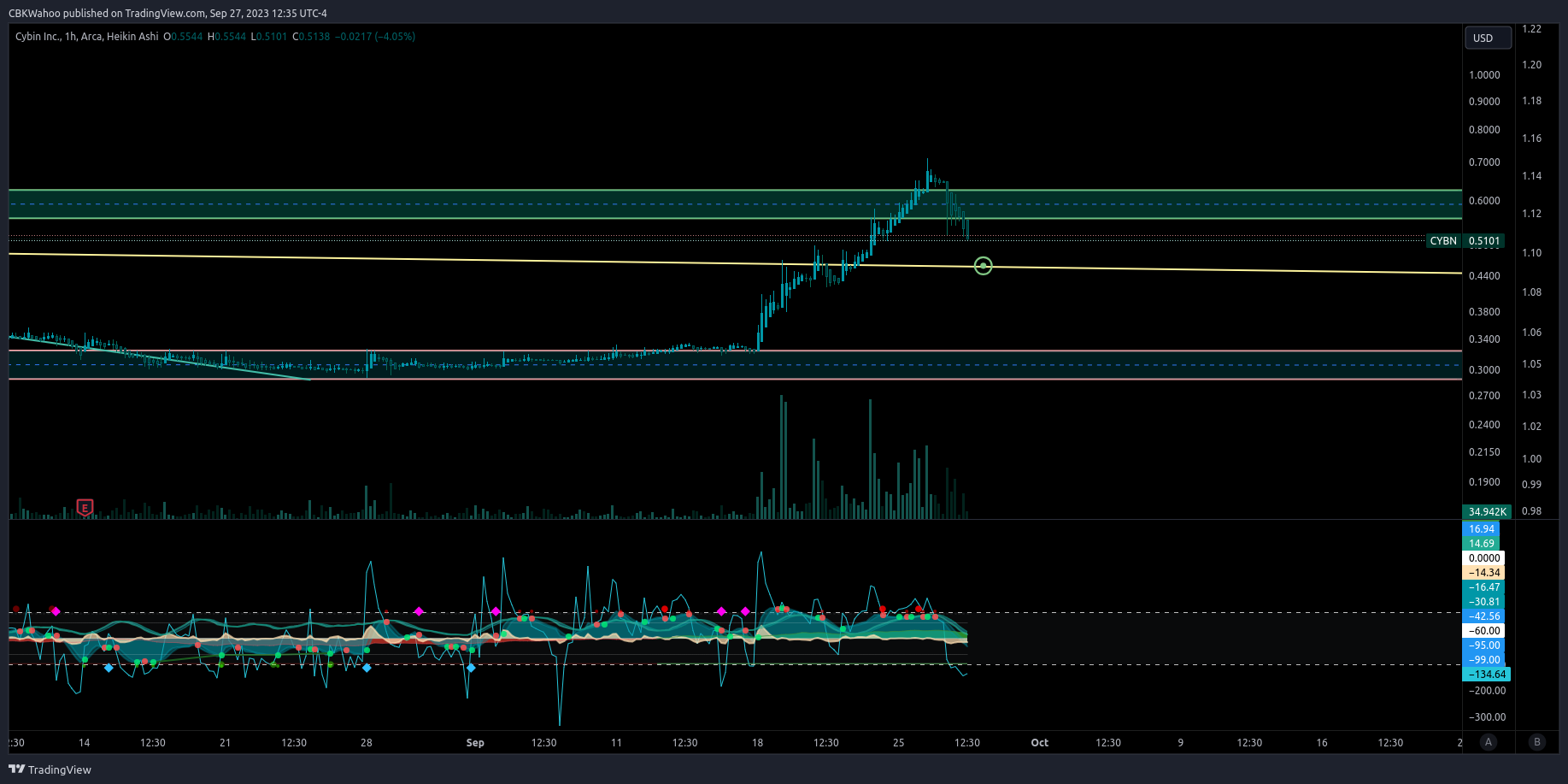Click the −200.00 indicator axis label
1568x784 pixels.
pos(1487,691)
